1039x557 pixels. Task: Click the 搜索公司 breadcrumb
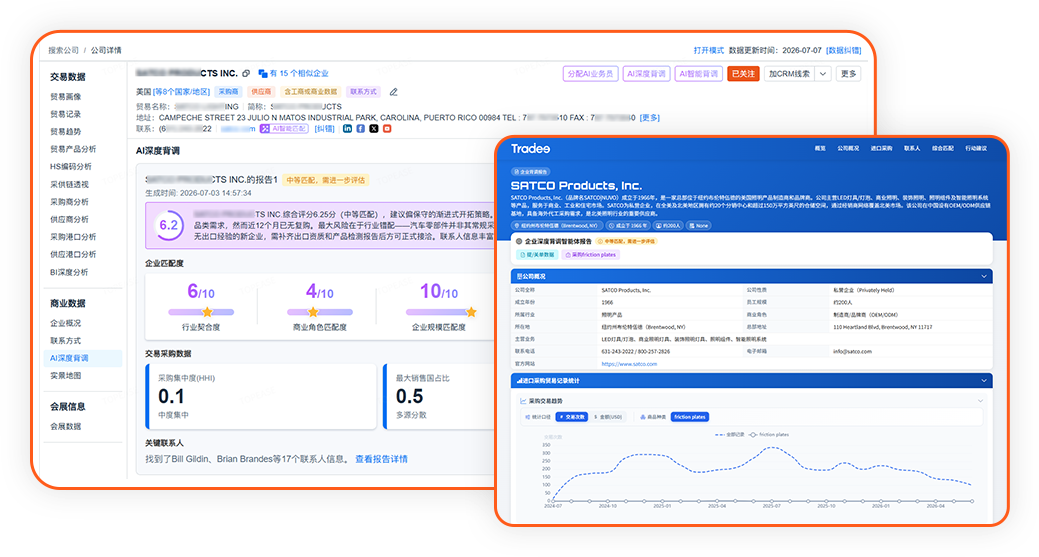(63, 50)
